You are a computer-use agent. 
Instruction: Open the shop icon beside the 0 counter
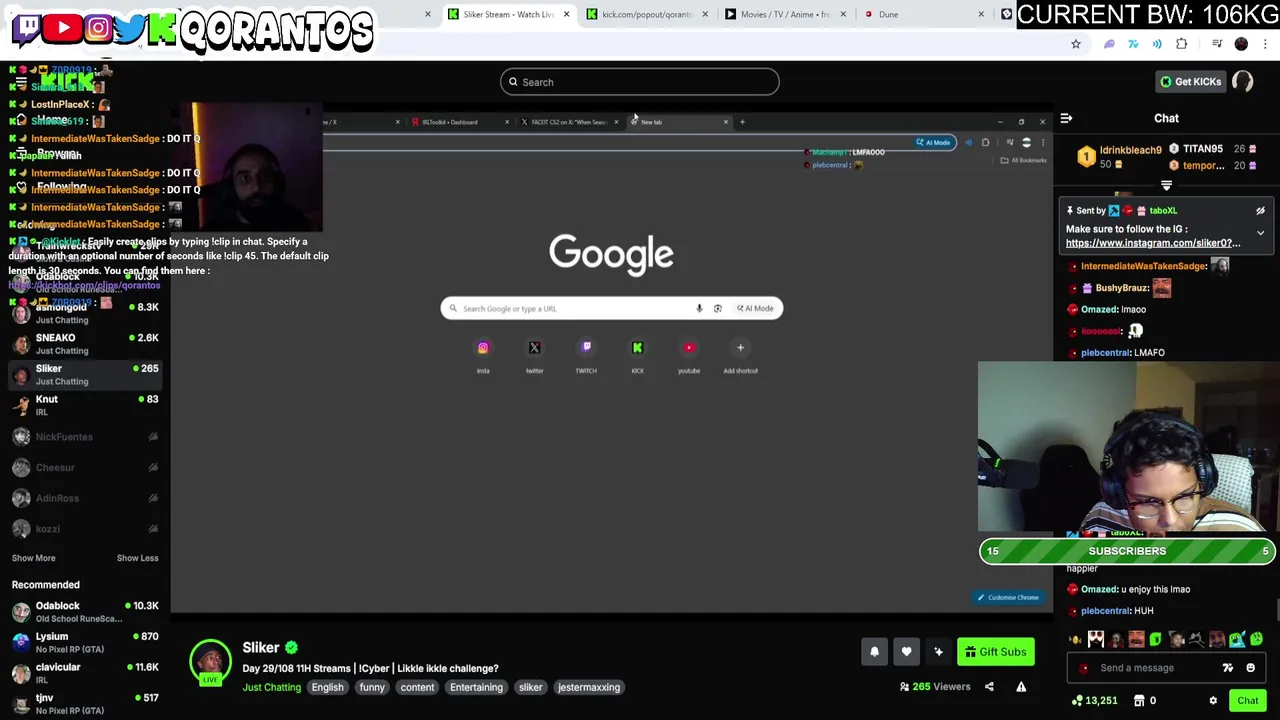(x=1139, y=701)
